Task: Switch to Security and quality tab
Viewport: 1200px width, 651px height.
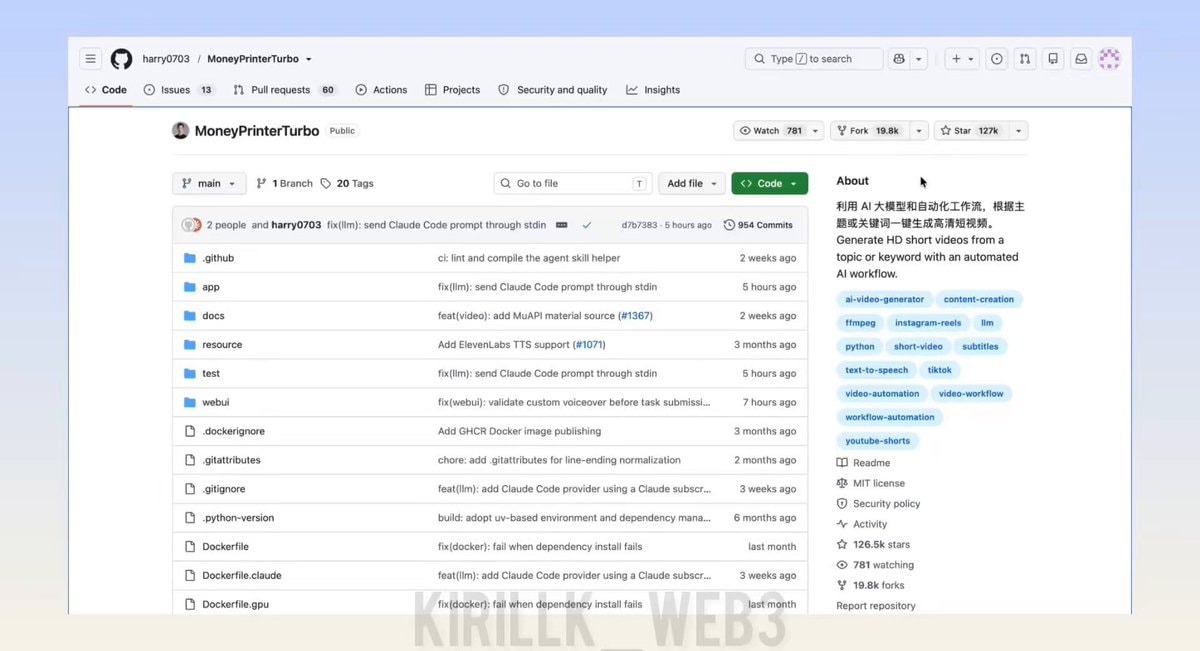Action: tap(552, 90)
